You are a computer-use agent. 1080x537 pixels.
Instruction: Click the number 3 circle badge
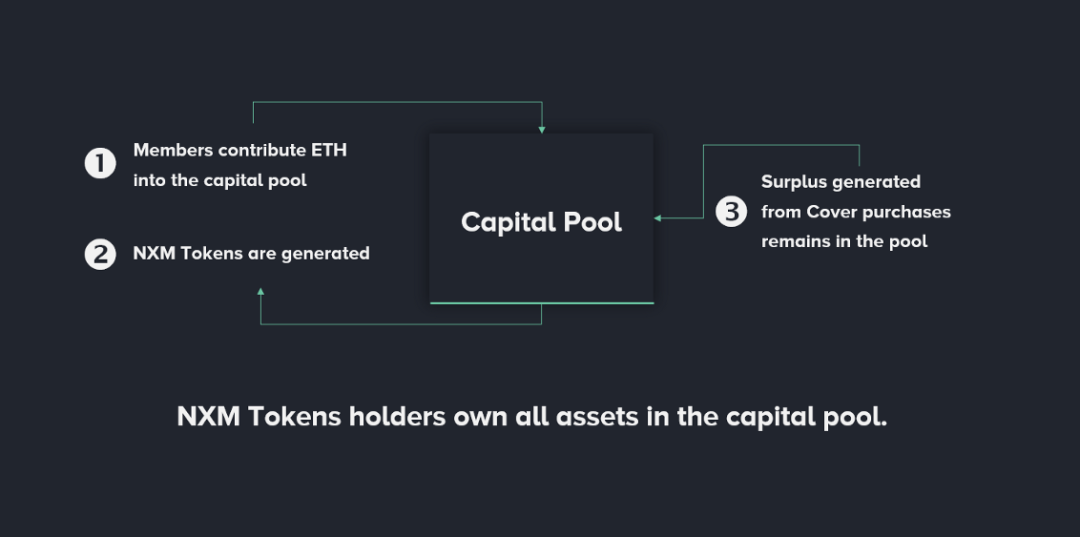click(x=732, y=211)
